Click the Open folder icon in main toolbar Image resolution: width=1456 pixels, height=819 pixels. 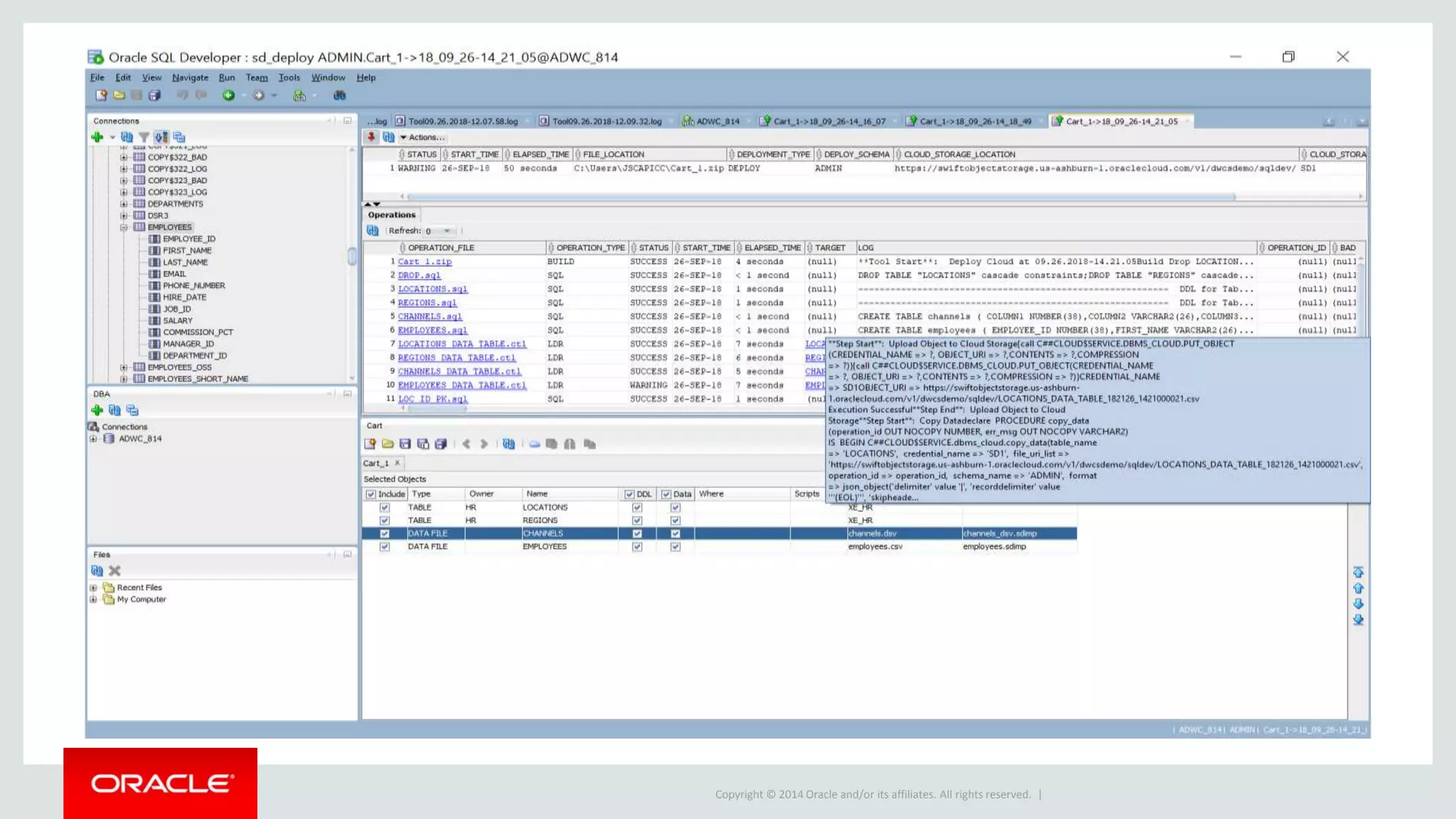pos(119,95)
